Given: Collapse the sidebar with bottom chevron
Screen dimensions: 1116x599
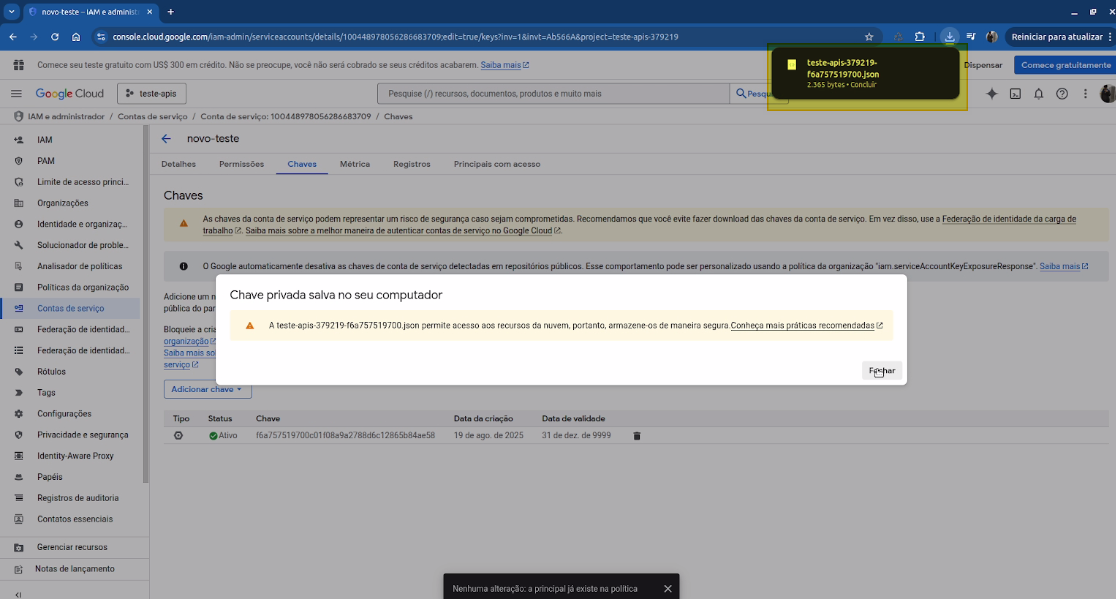Looking at the screenshot, I should [18, 594].
